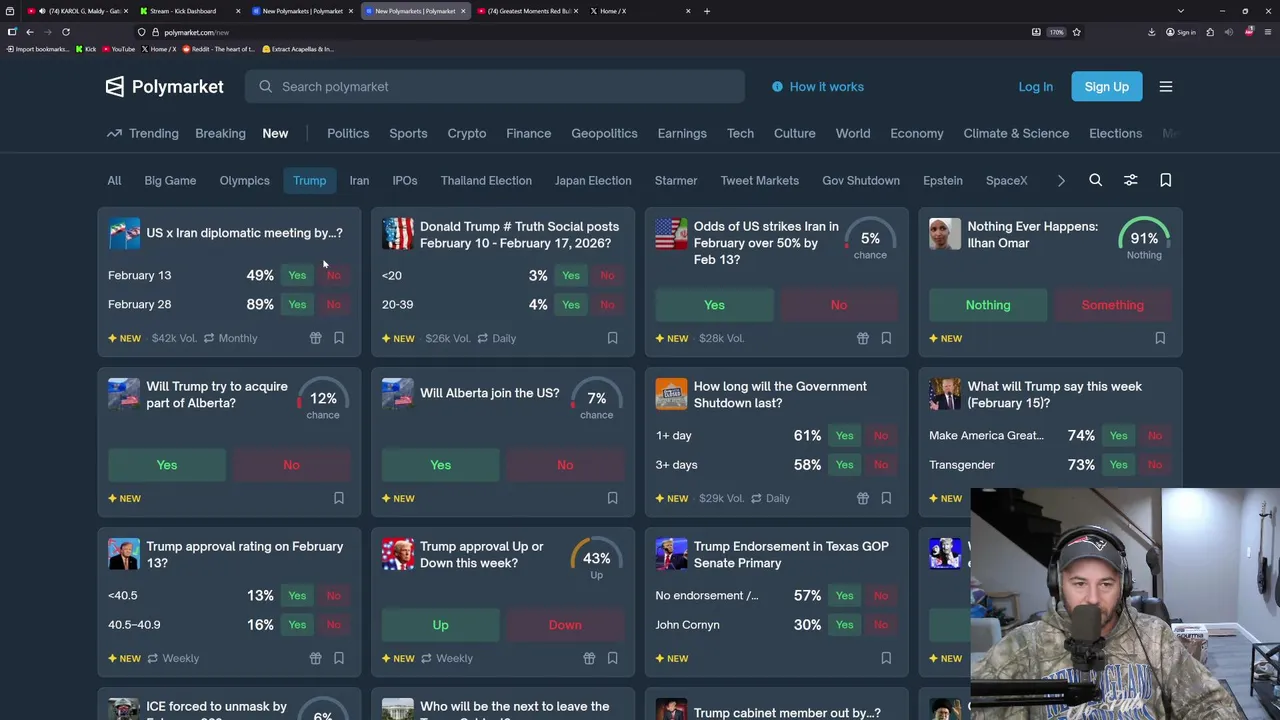
Task: Click the browser reload icon
Action: pyautogui.click(x=66, y=32)
